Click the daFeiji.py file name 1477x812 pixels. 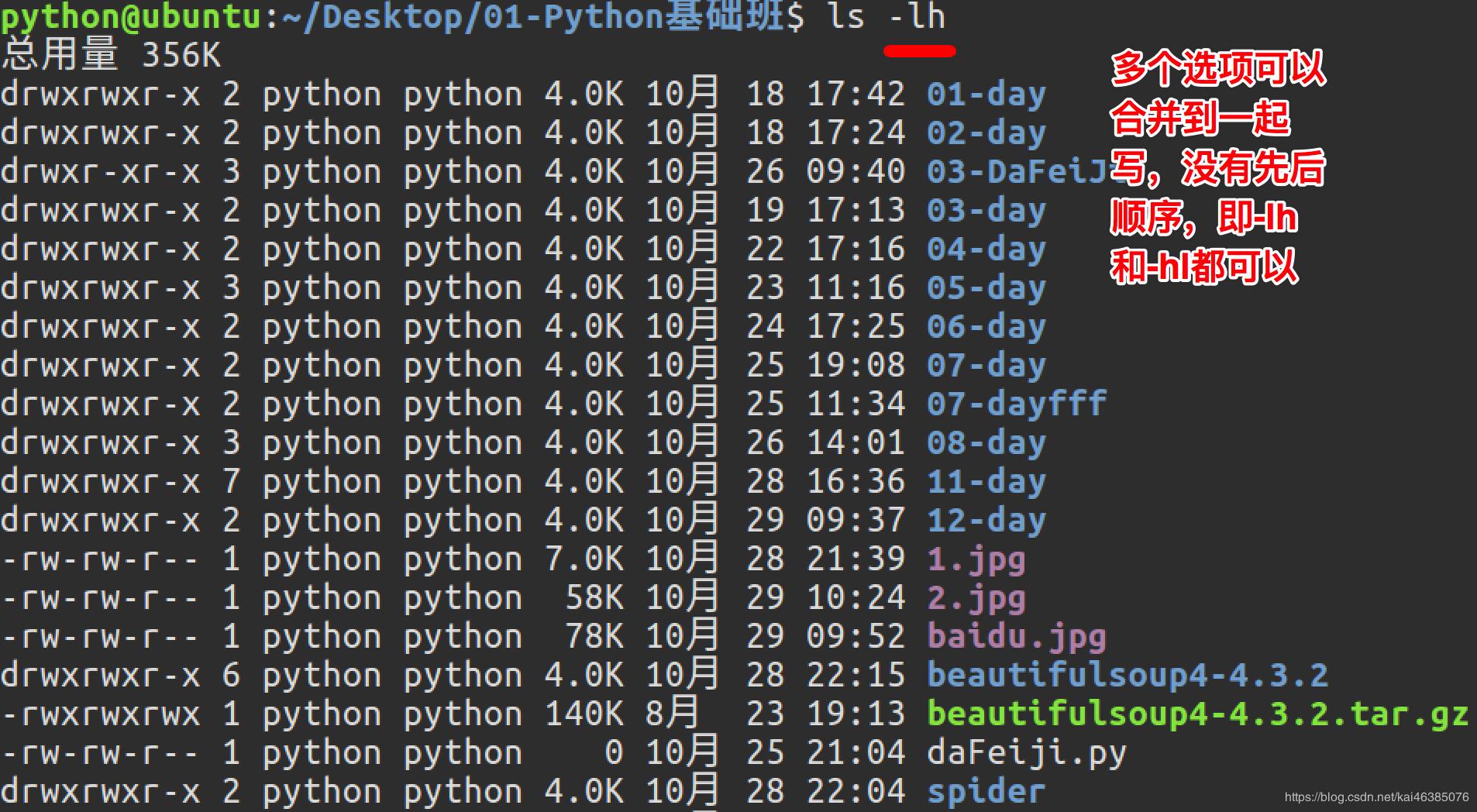click(1027, 752)
